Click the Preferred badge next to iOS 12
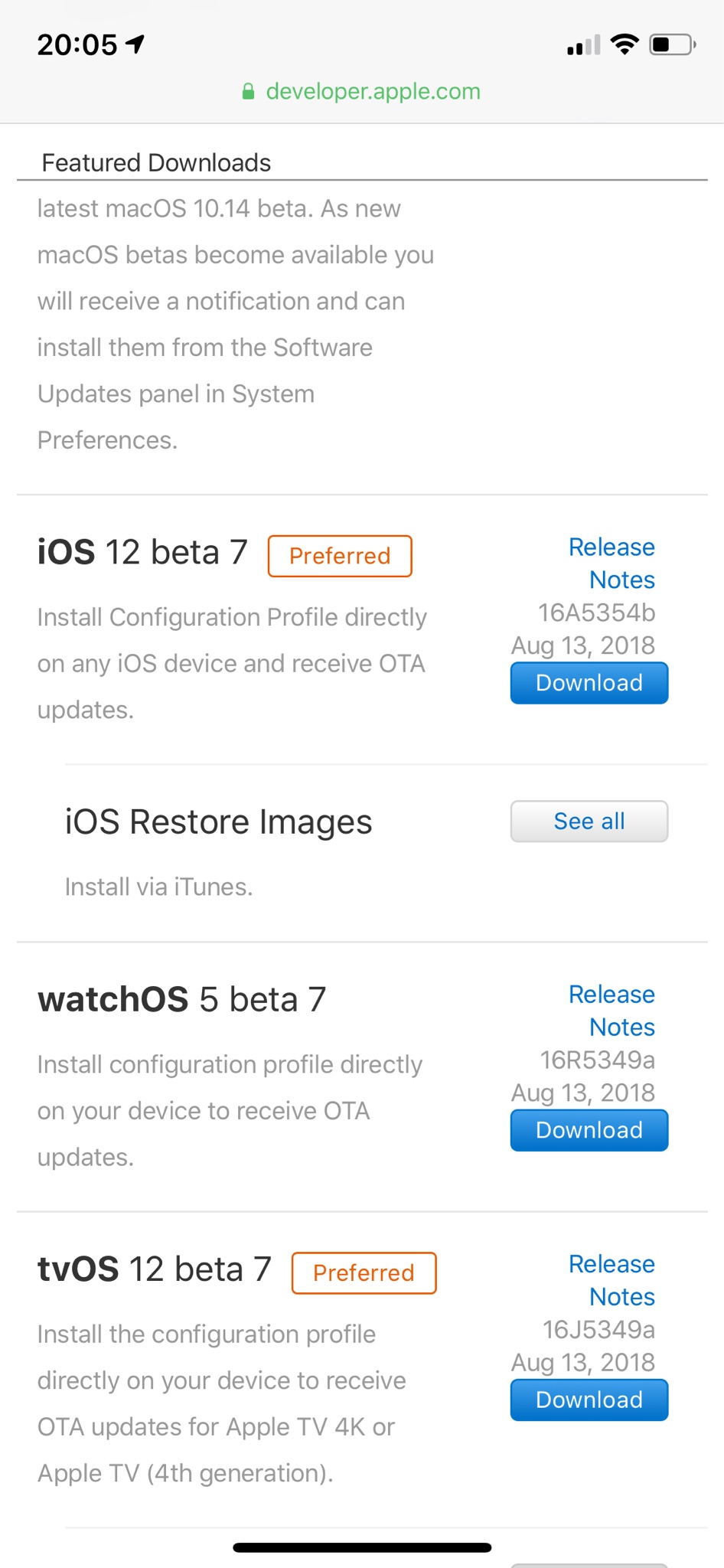Screen dimensions: 724x1568 click(x=340, y=556)
